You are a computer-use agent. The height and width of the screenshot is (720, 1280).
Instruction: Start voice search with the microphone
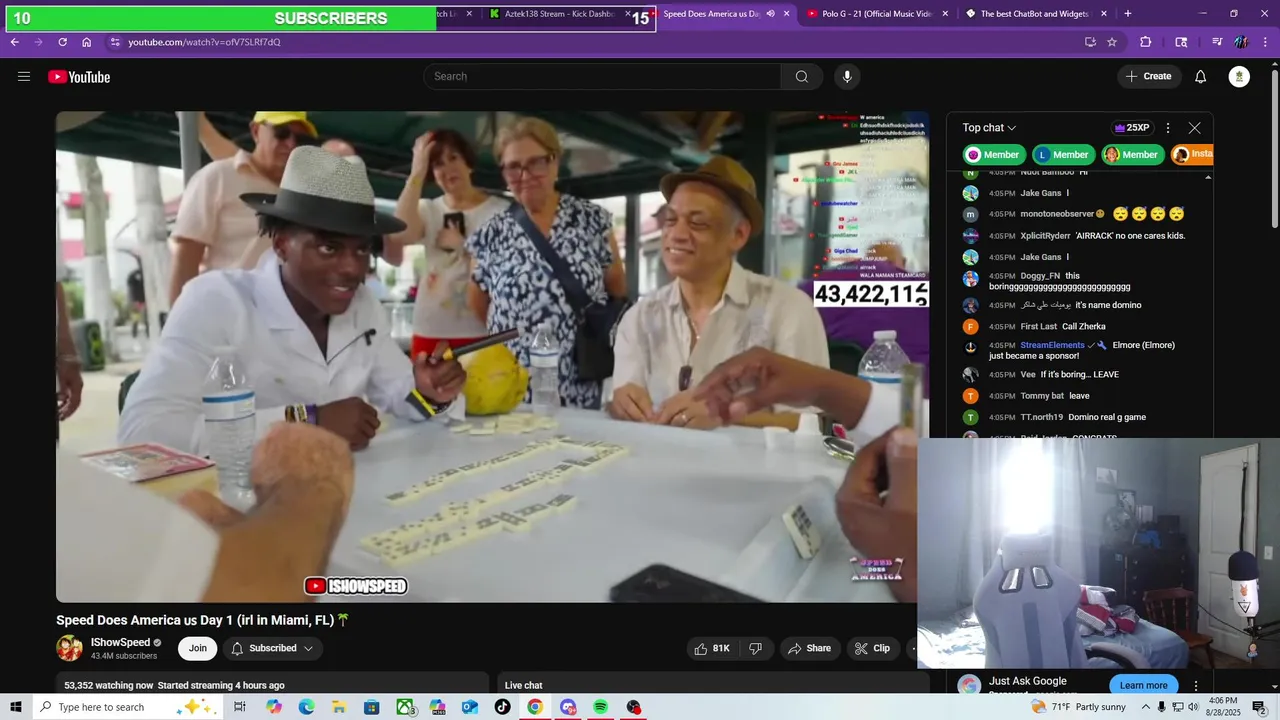(x=847, y=77)
